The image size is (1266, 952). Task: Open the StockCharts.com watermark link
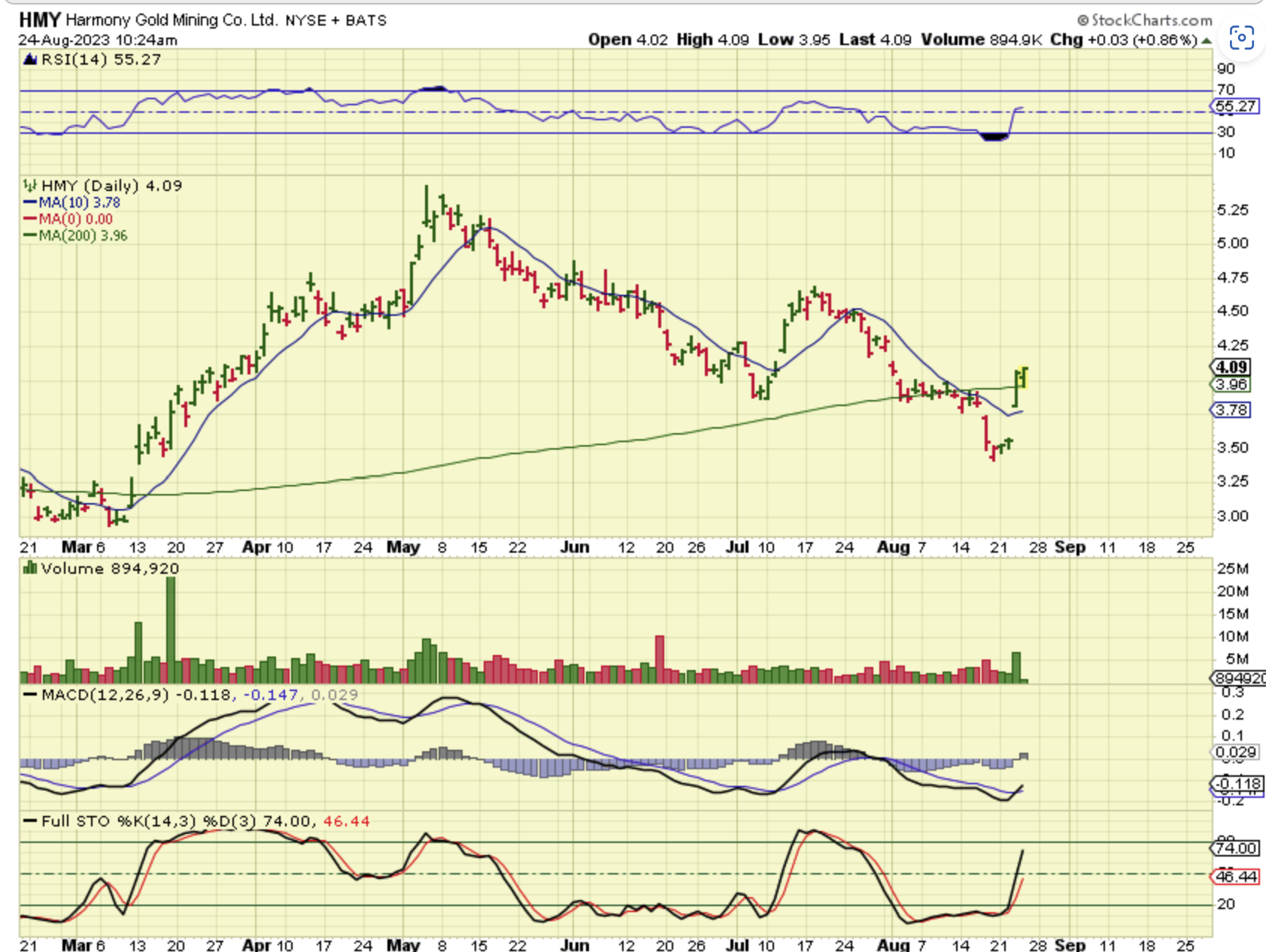tap(1151, 20)
